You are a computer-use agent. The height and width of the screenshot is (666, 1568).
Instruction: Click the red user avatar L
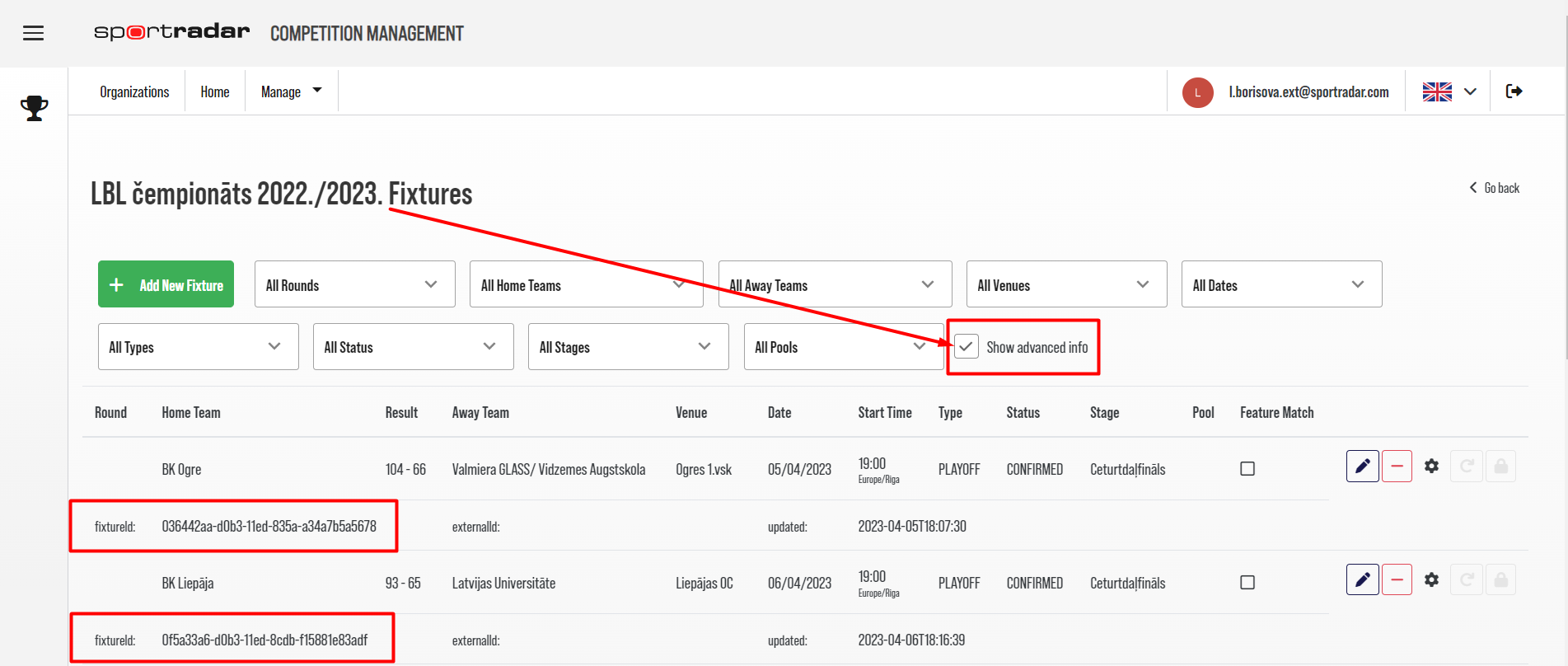pyautogui.click(x=1197, y=92)
